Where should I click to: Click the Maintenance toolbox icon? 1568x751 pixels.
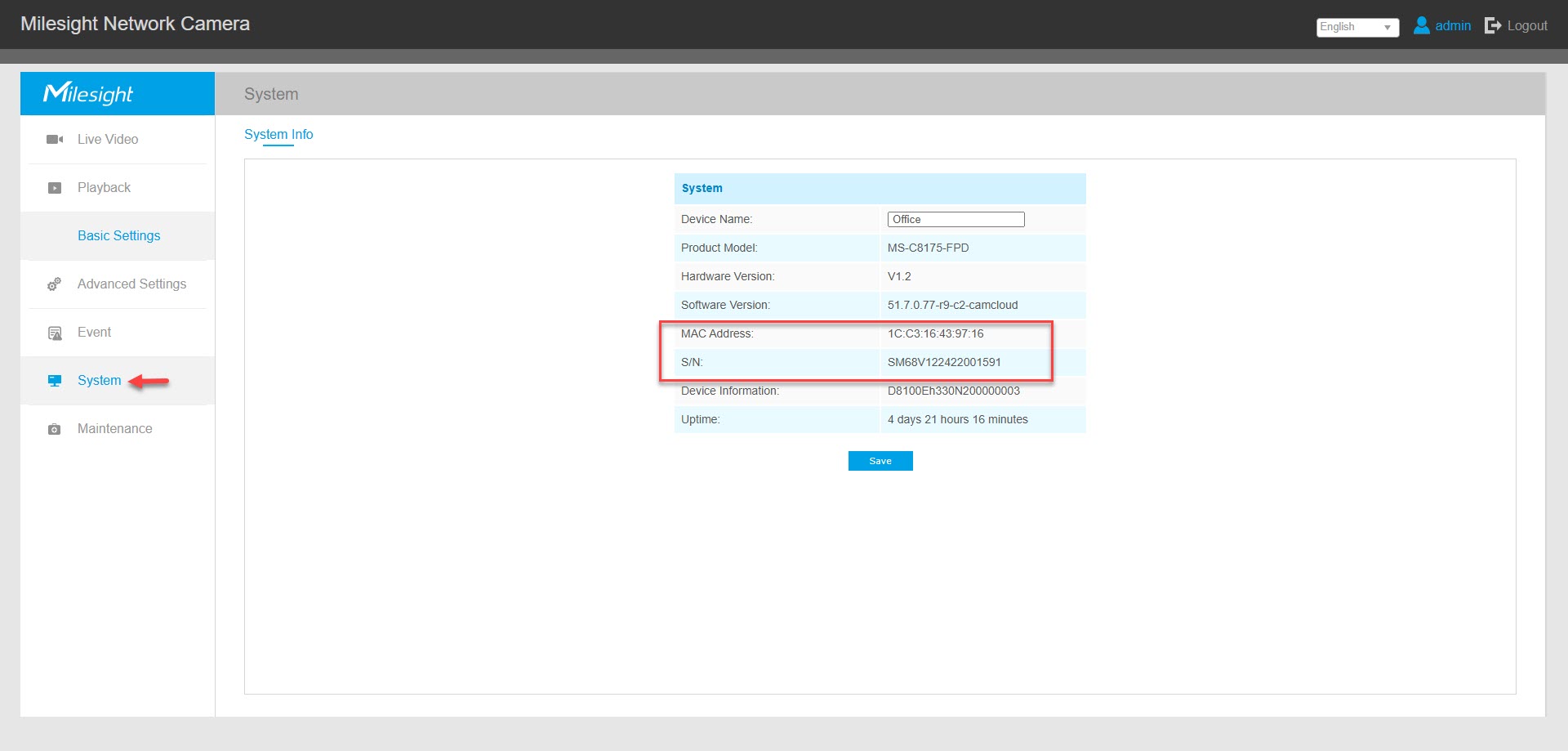click(x=55, y=429)
